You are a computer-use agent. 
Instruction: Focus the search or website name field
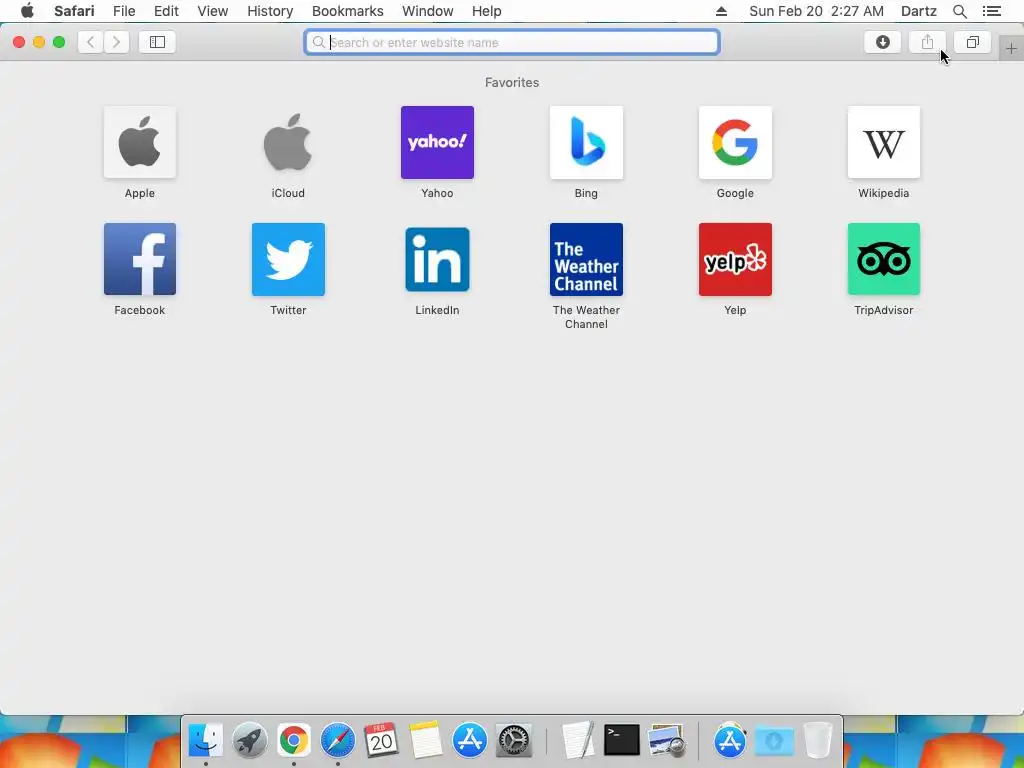coord(512,42)
